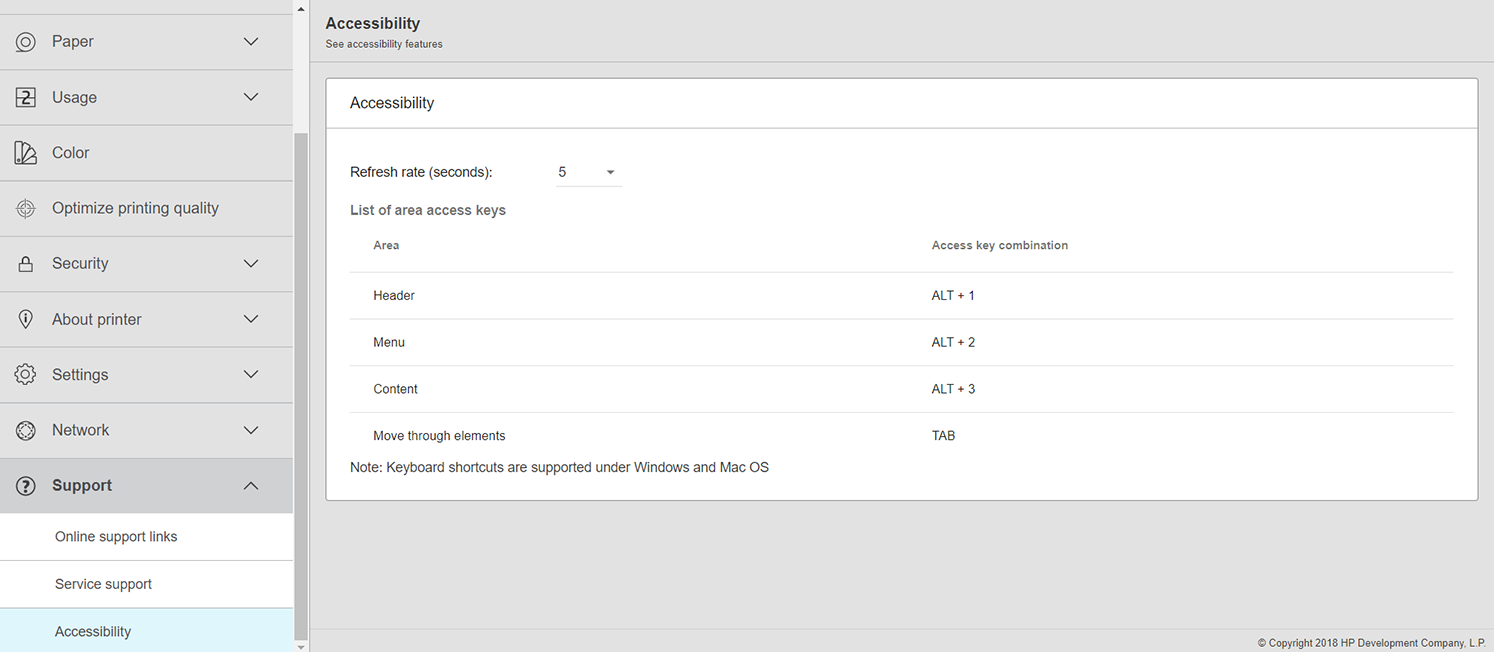Click the Optimize printing quality target icon

pos(25,208)
